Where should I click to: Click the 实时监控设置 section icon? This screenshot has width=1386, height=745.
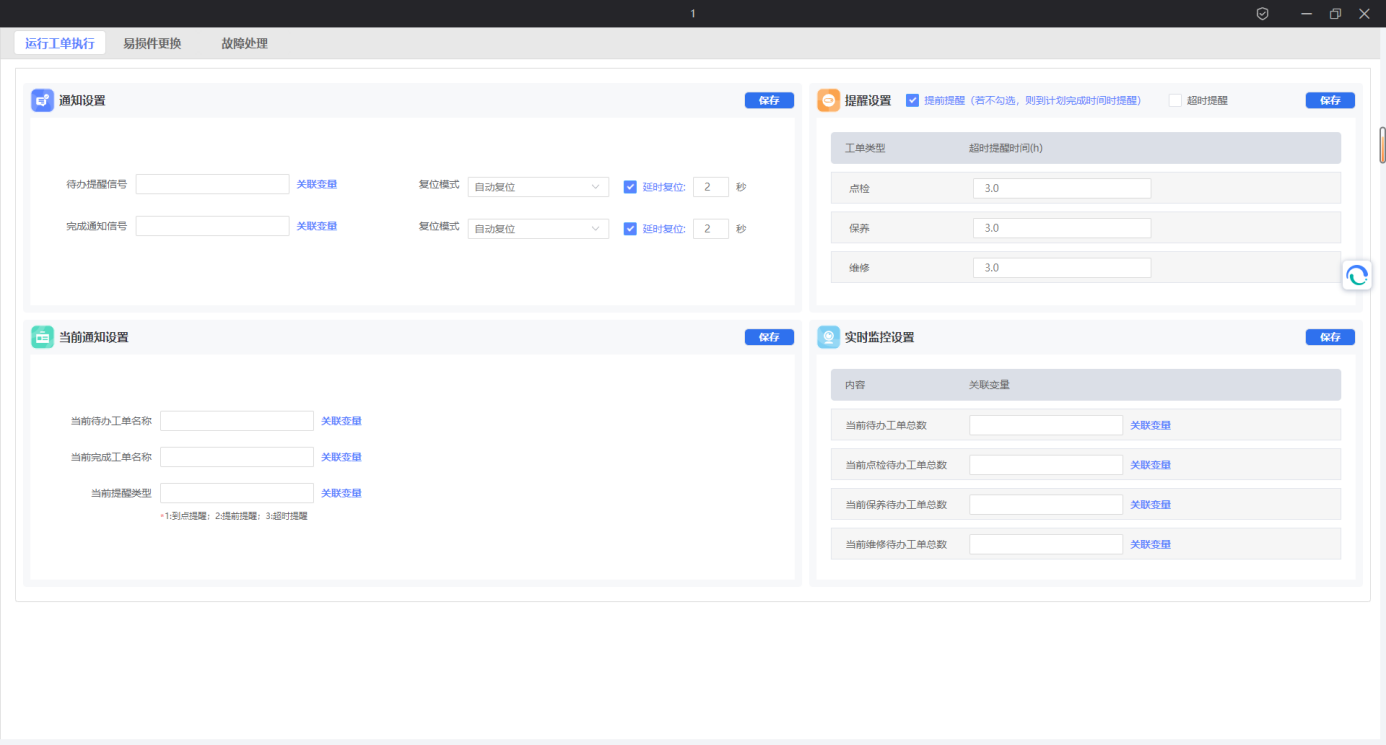pyautogui.click(x=828, y=337)
